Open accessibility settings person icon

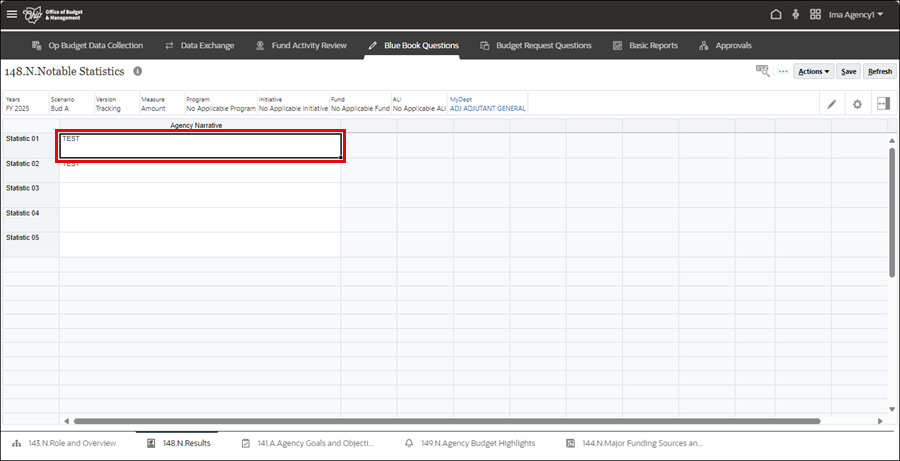point(796,15)
